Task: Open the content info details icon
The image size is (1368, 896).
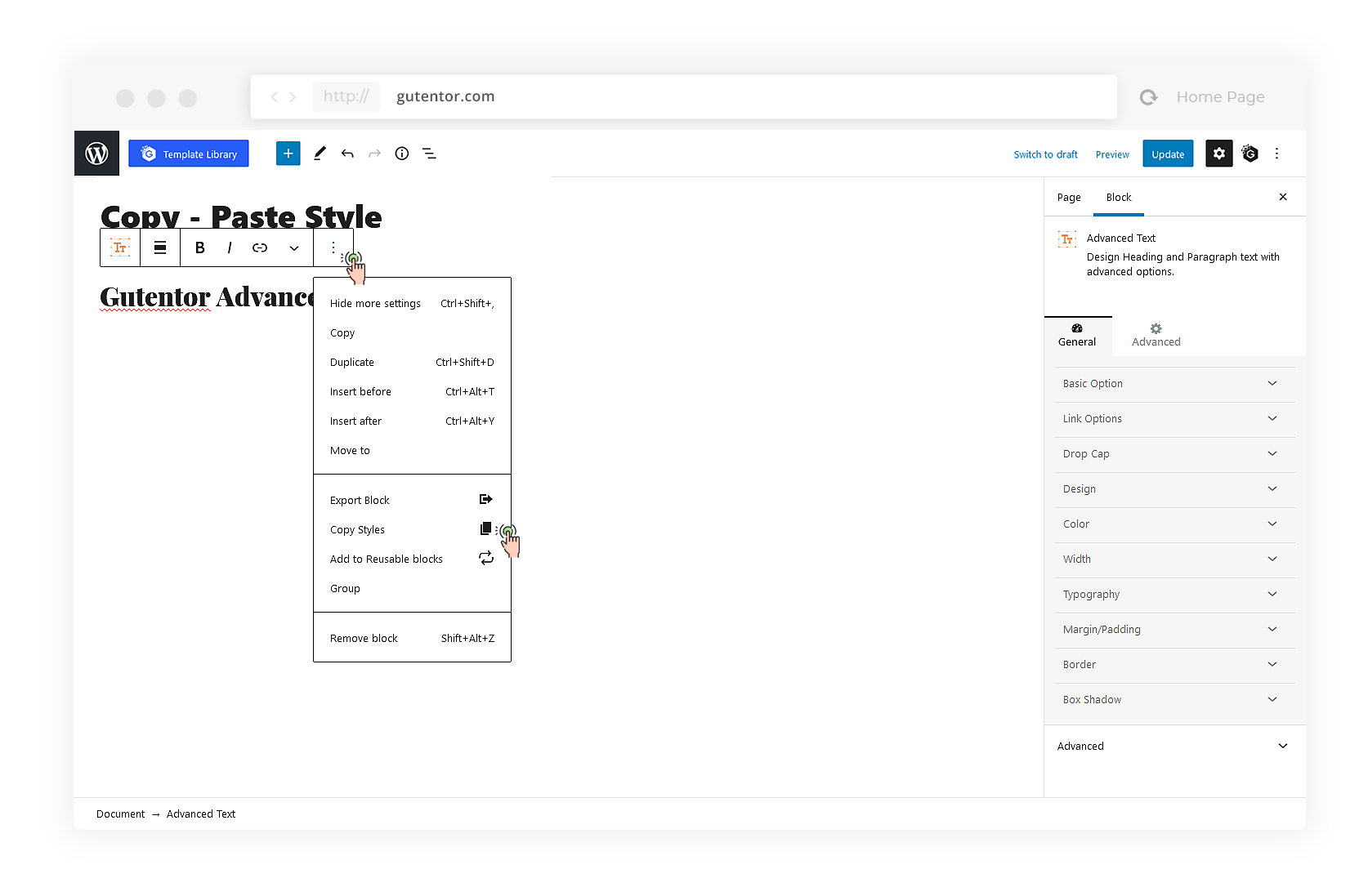Action: pos(401,154)
